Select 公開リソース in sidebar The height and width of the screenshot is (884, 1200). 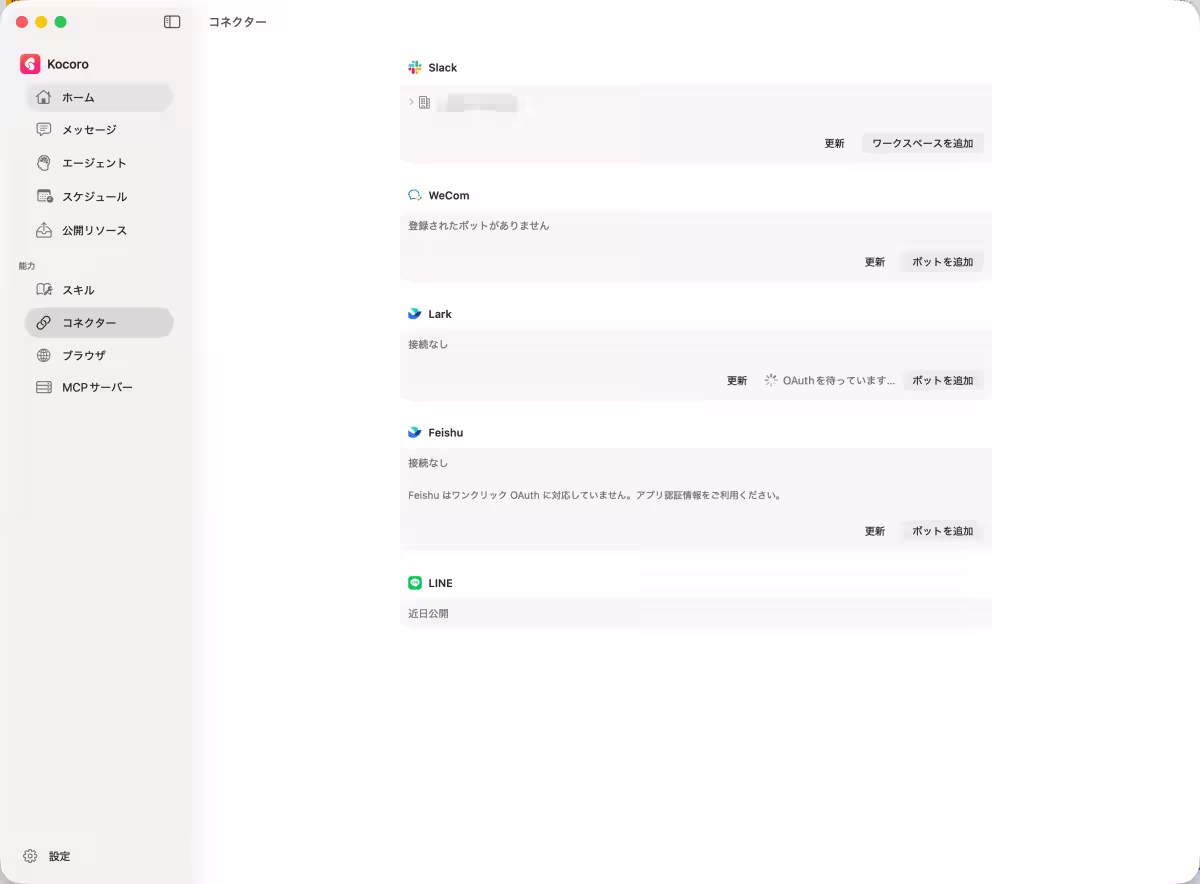pos(99,230)
